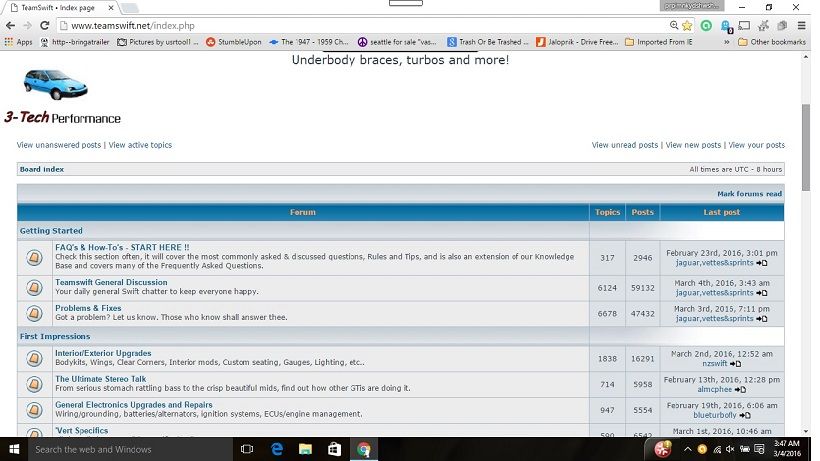Select the TeamSwift Index page tab
The width and height of the screenshot is (820, 461).
point(62,7)
